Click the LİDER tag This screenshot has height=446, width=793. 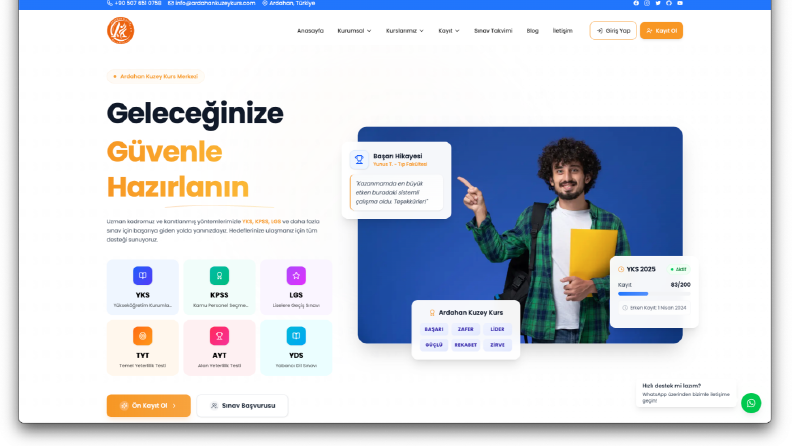[498, 329]
